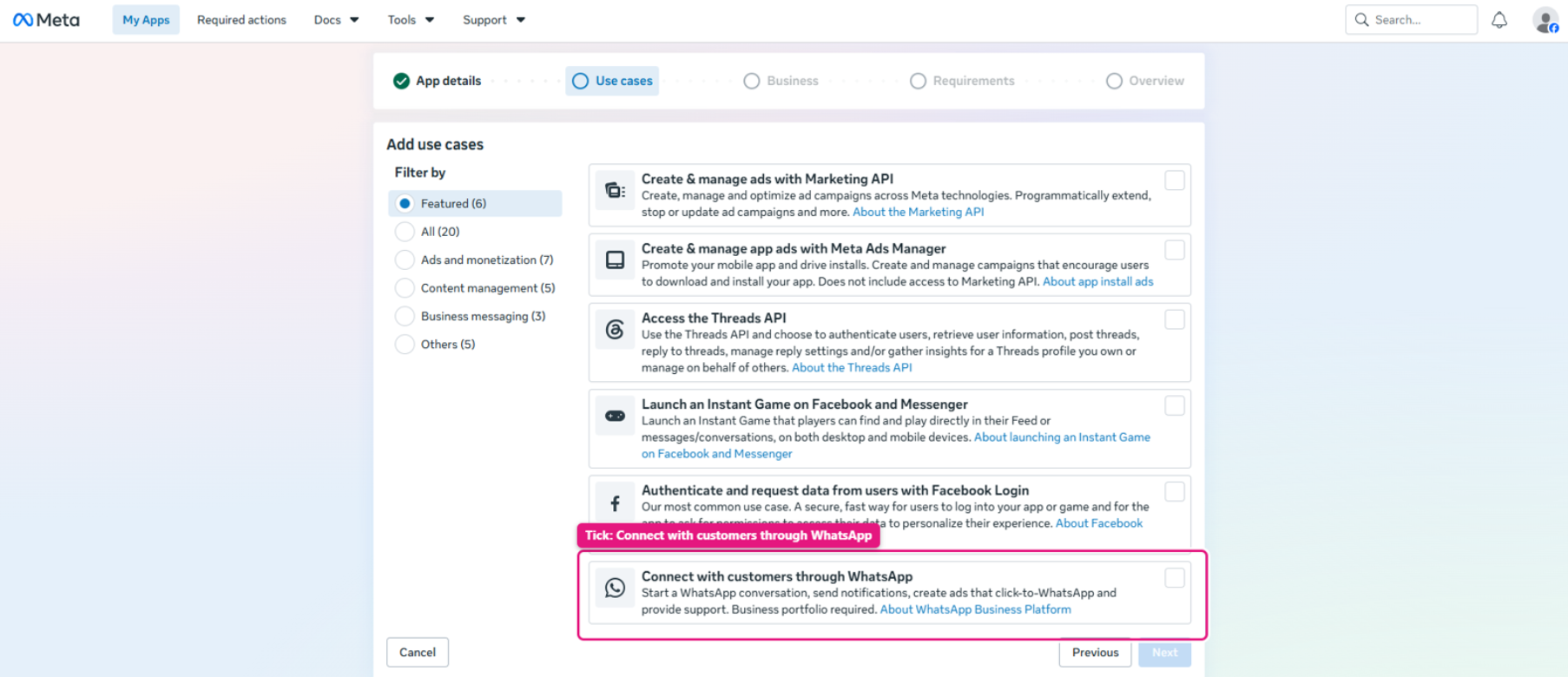
Task: Tick the Threads API checkbox
Action: pos(1175,319)
